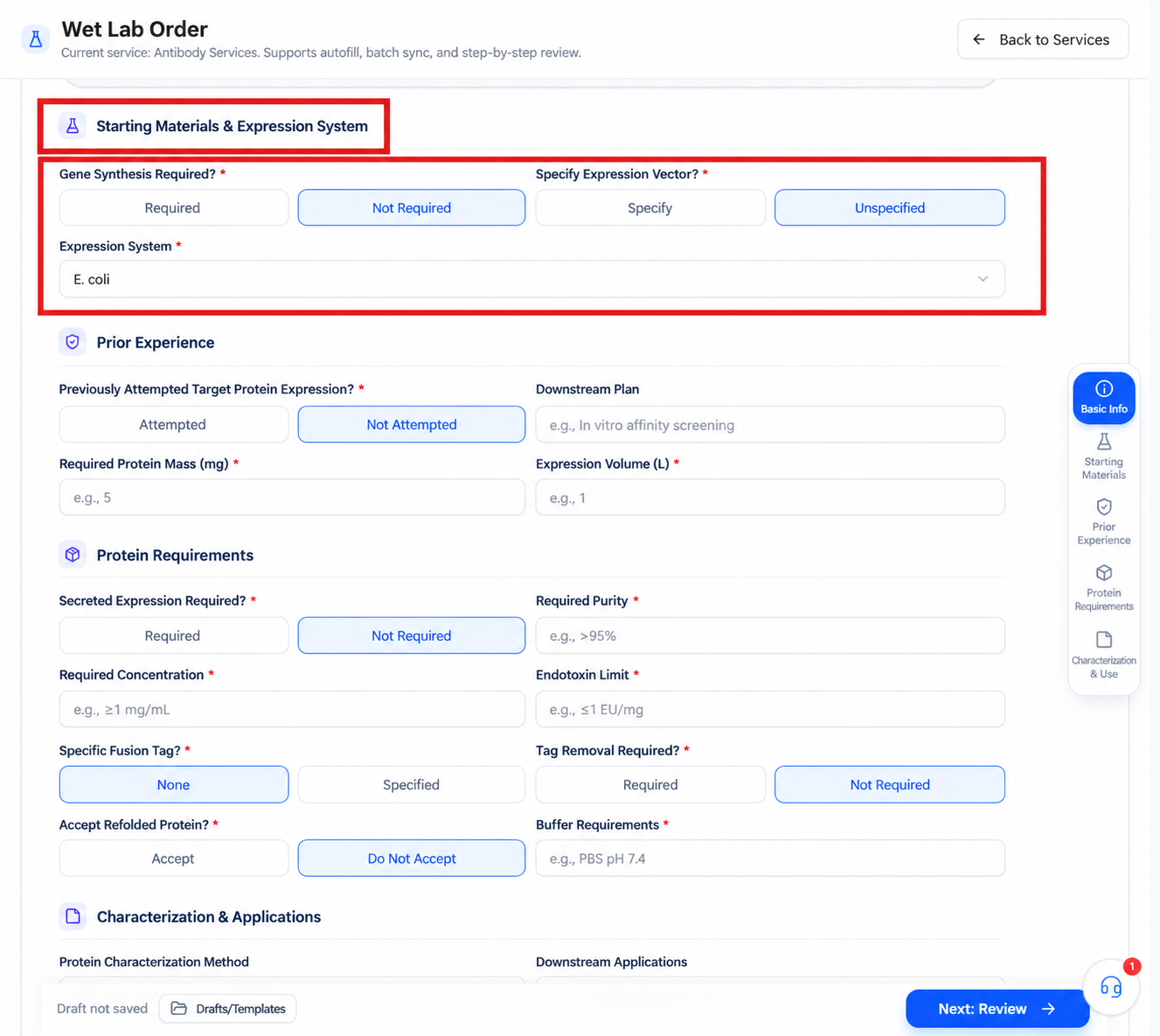
Task: Expand the Expression System dropdown
Action: click(x=532, y=279)
